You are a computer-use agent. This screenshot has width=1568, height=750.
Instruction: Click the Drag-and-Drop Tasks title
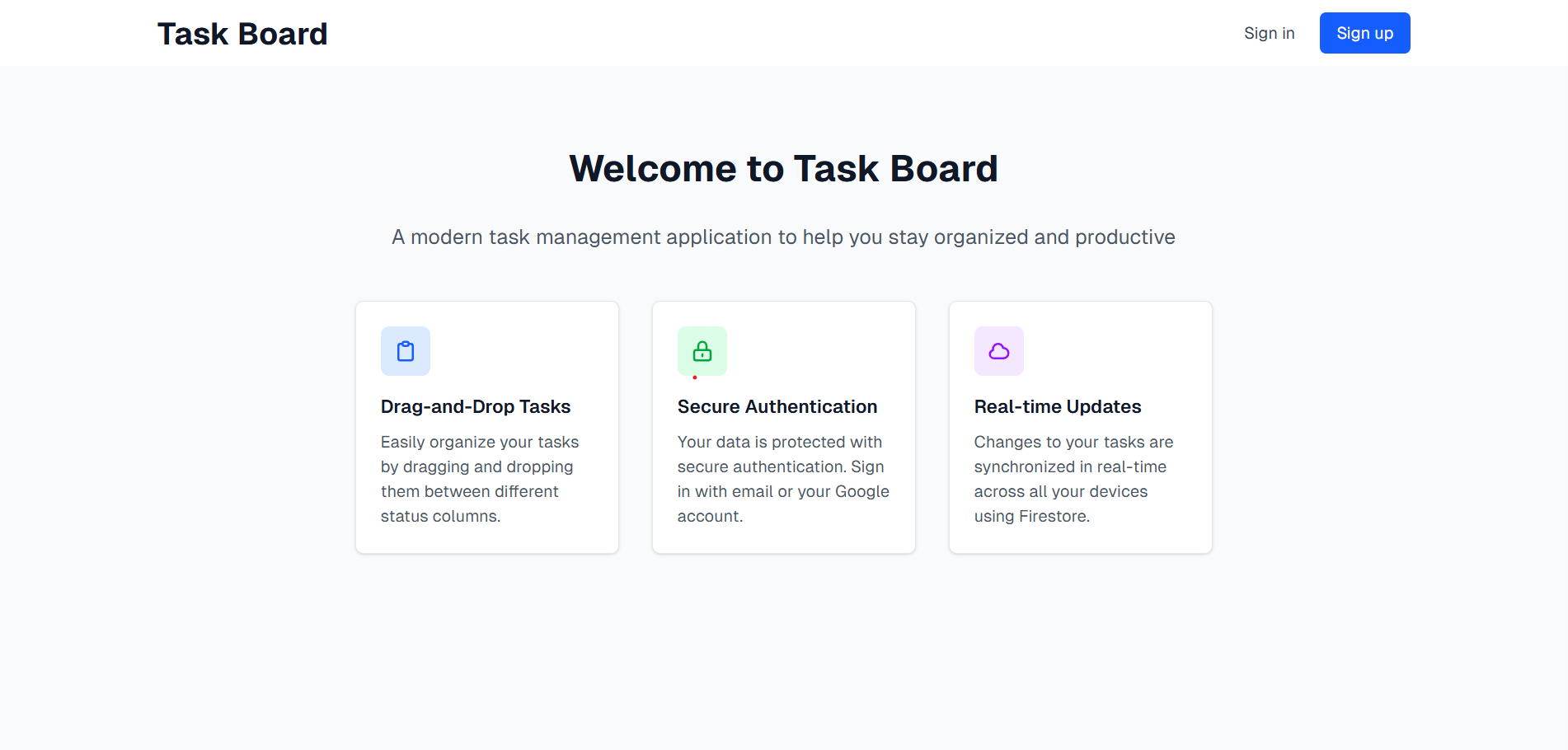pos(475,406)
